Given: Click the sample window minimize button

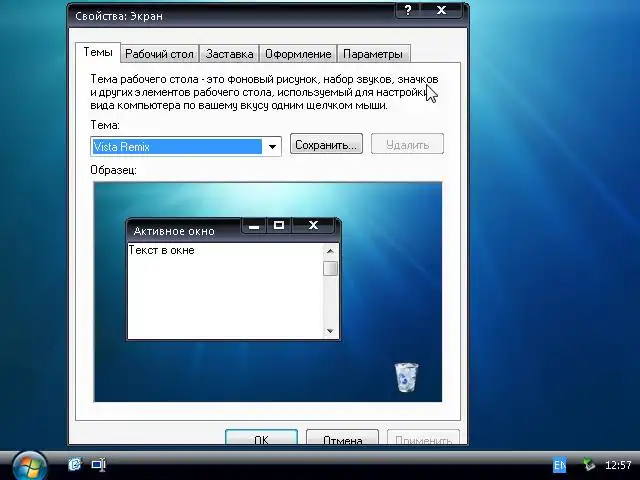Looking at the screenshot, I should [x=254, y=225].
